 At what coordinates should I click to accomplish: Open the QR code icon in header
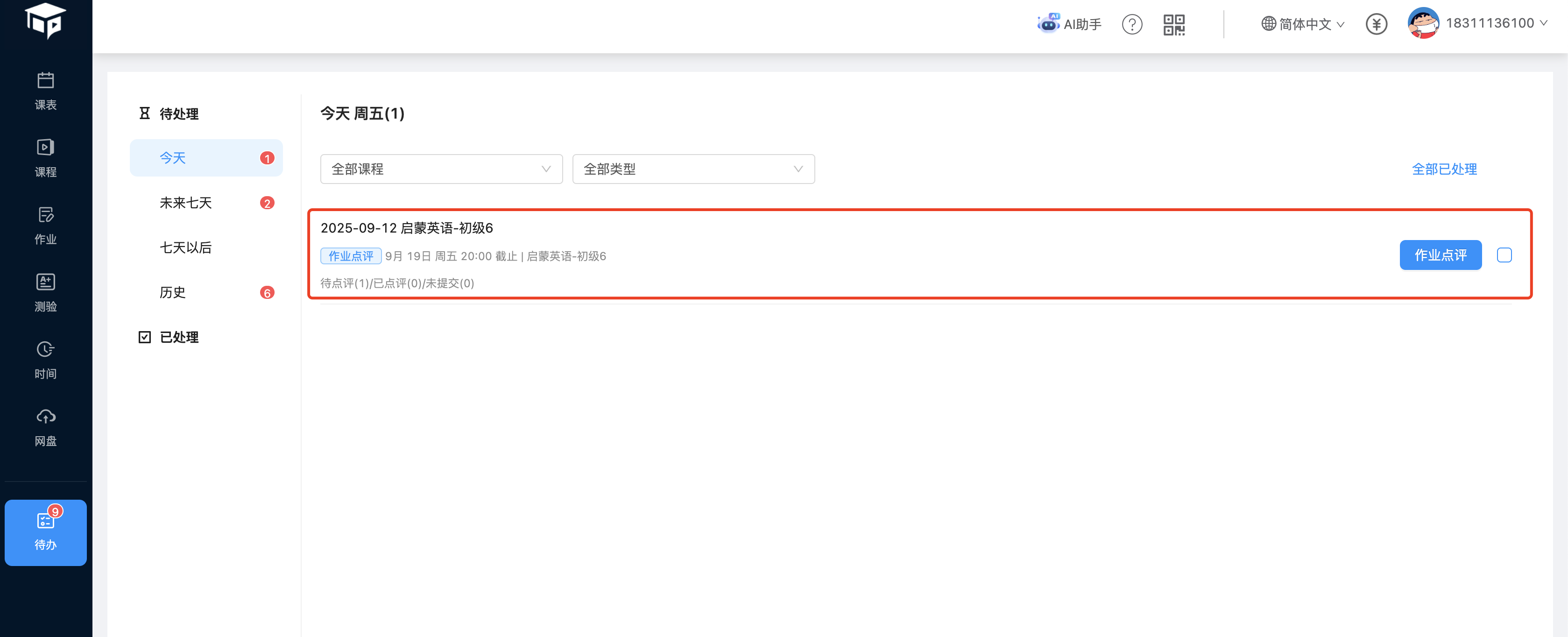pyautogui.click(x=1173, y=24)
